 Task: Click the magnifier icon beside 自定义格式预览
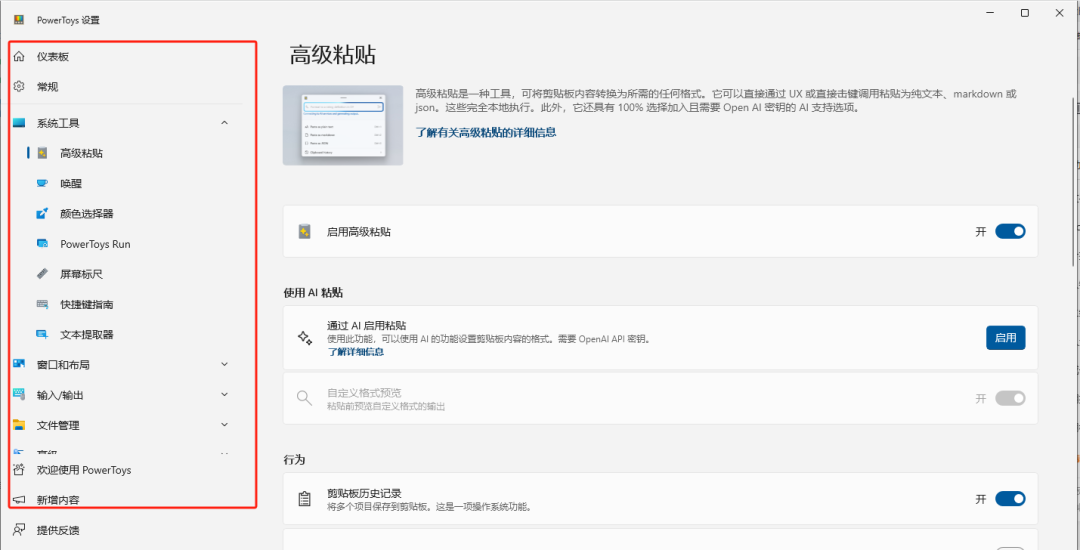[304, 398]
